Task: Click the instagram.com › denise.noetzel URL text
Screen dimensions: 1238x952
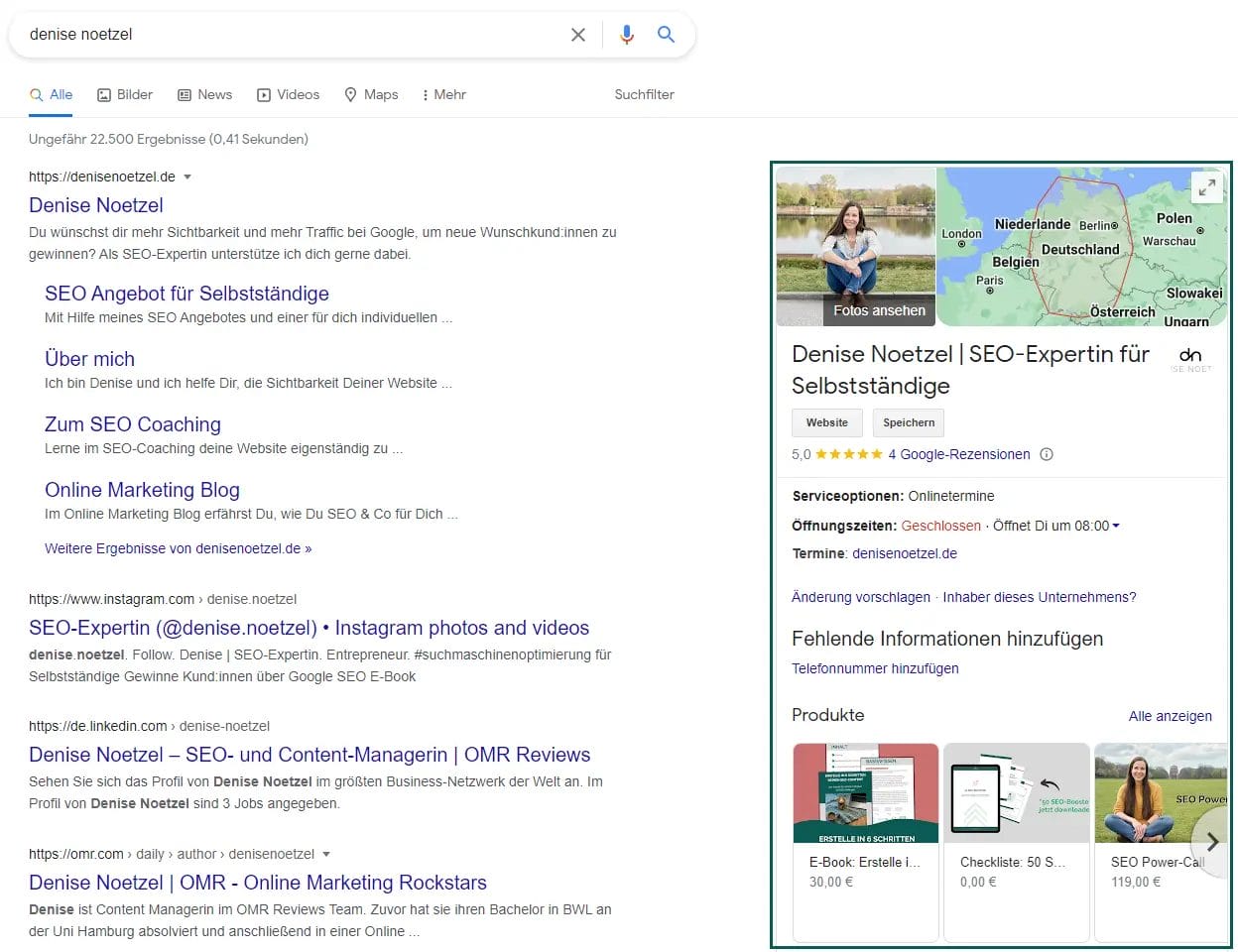Action: point(163,599)
